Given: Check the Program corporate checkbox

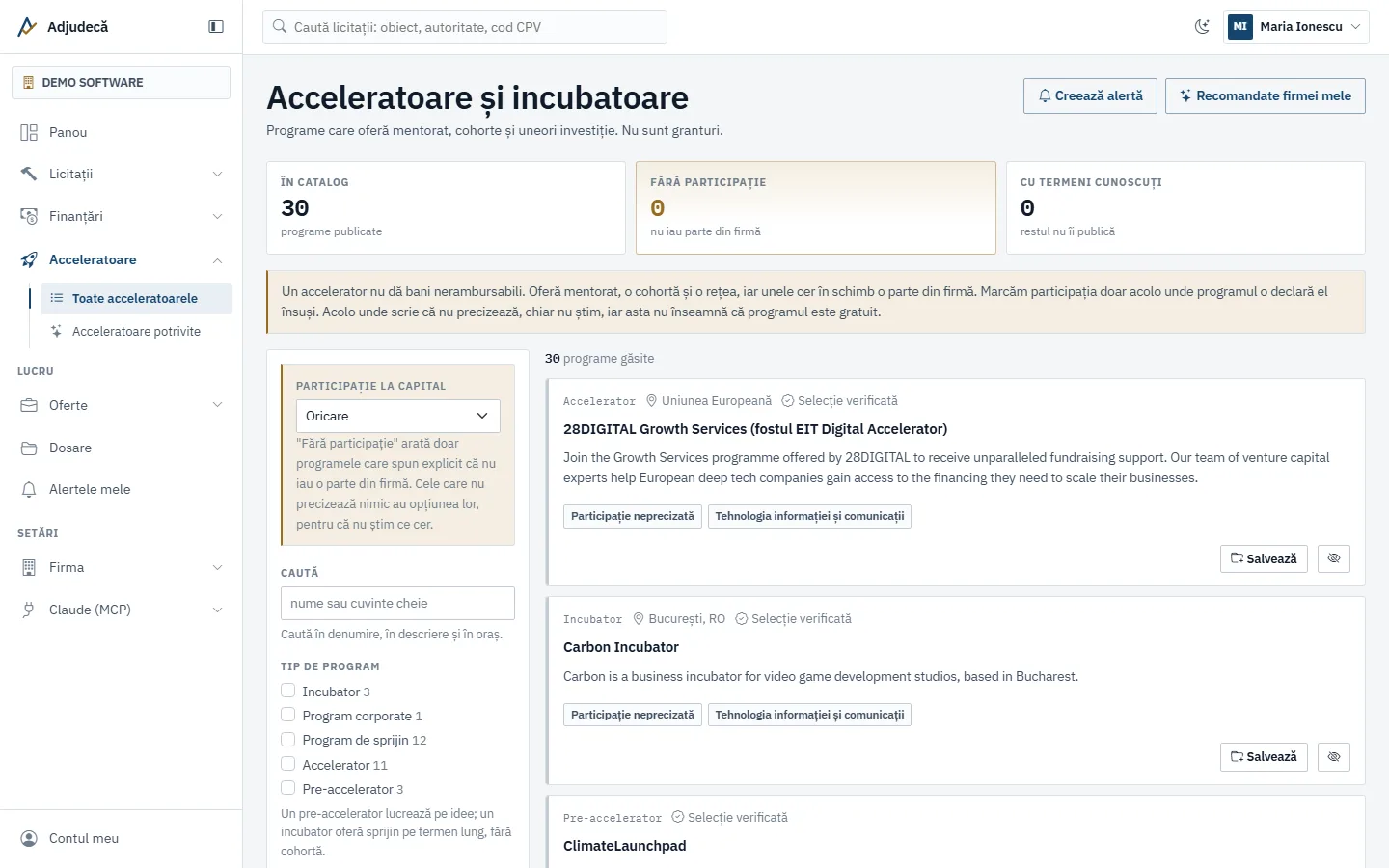Looking at the screenshot, I should click(x=287, y=715).
